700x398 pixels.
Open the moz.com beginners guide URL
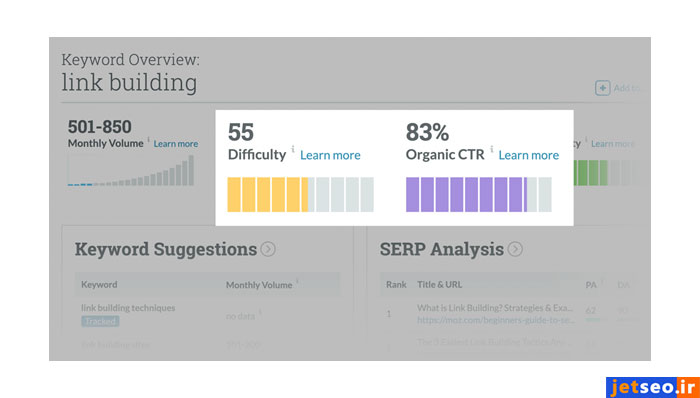pos(496,320)
